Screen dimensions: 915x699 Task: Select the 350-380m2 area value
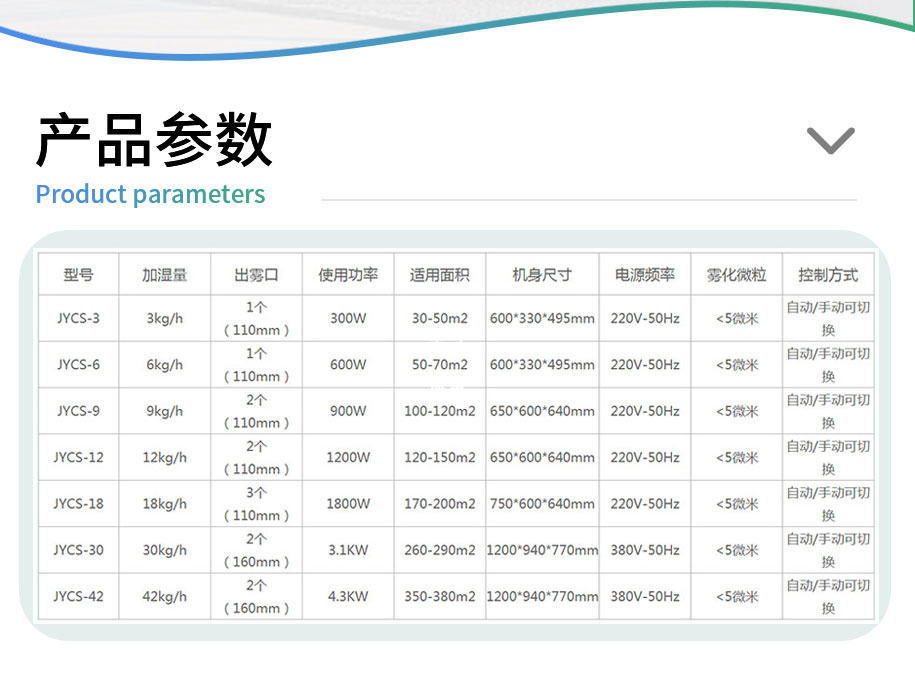[439, 596]
